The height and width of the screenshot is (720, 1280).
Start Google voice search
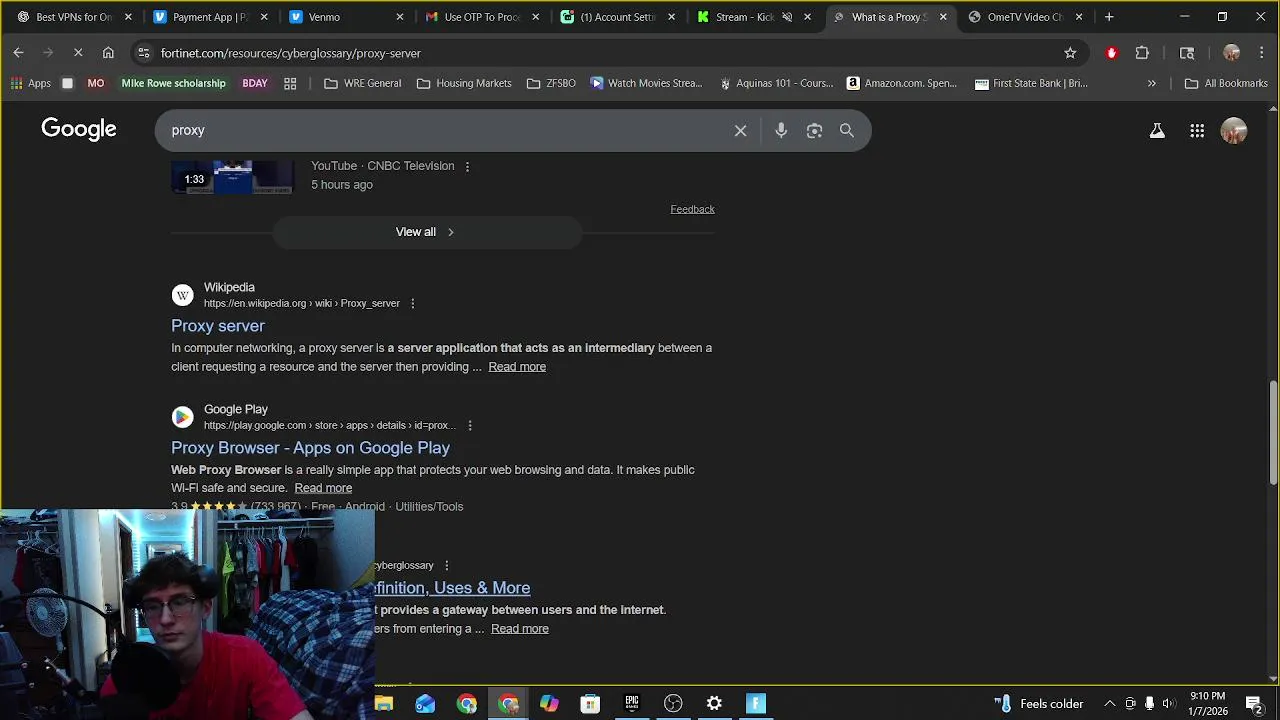point(781,130)
